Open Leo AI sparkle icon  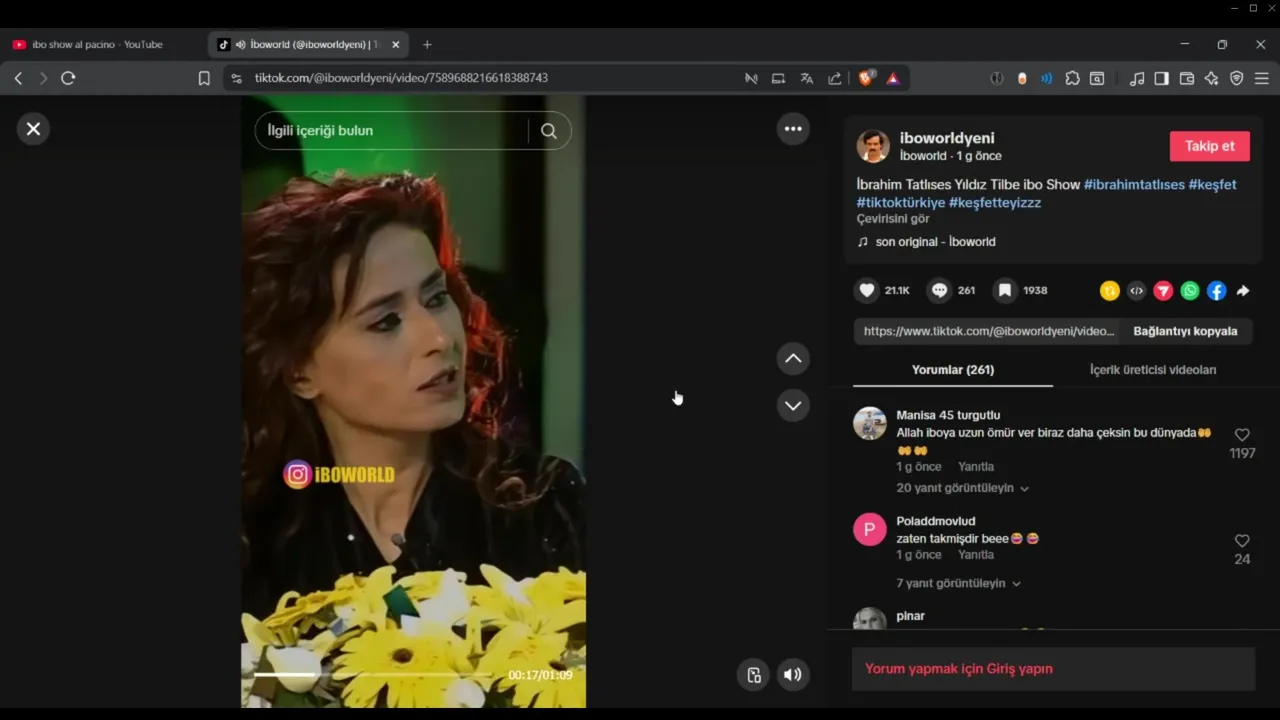1212,78
